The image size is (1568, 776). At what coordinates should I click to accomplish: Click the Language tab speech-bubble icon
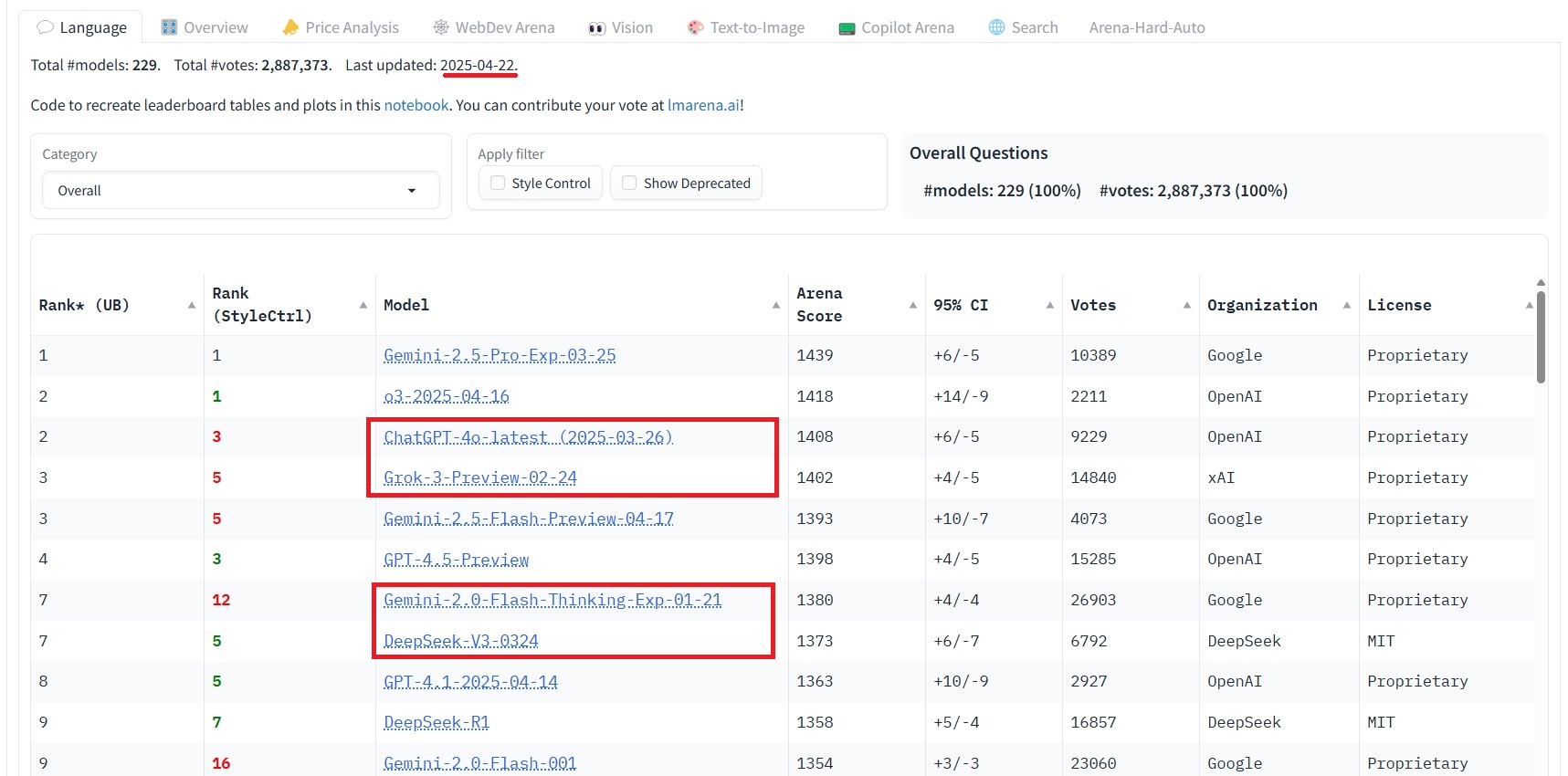pyautogui.click(x=45, y=27)
